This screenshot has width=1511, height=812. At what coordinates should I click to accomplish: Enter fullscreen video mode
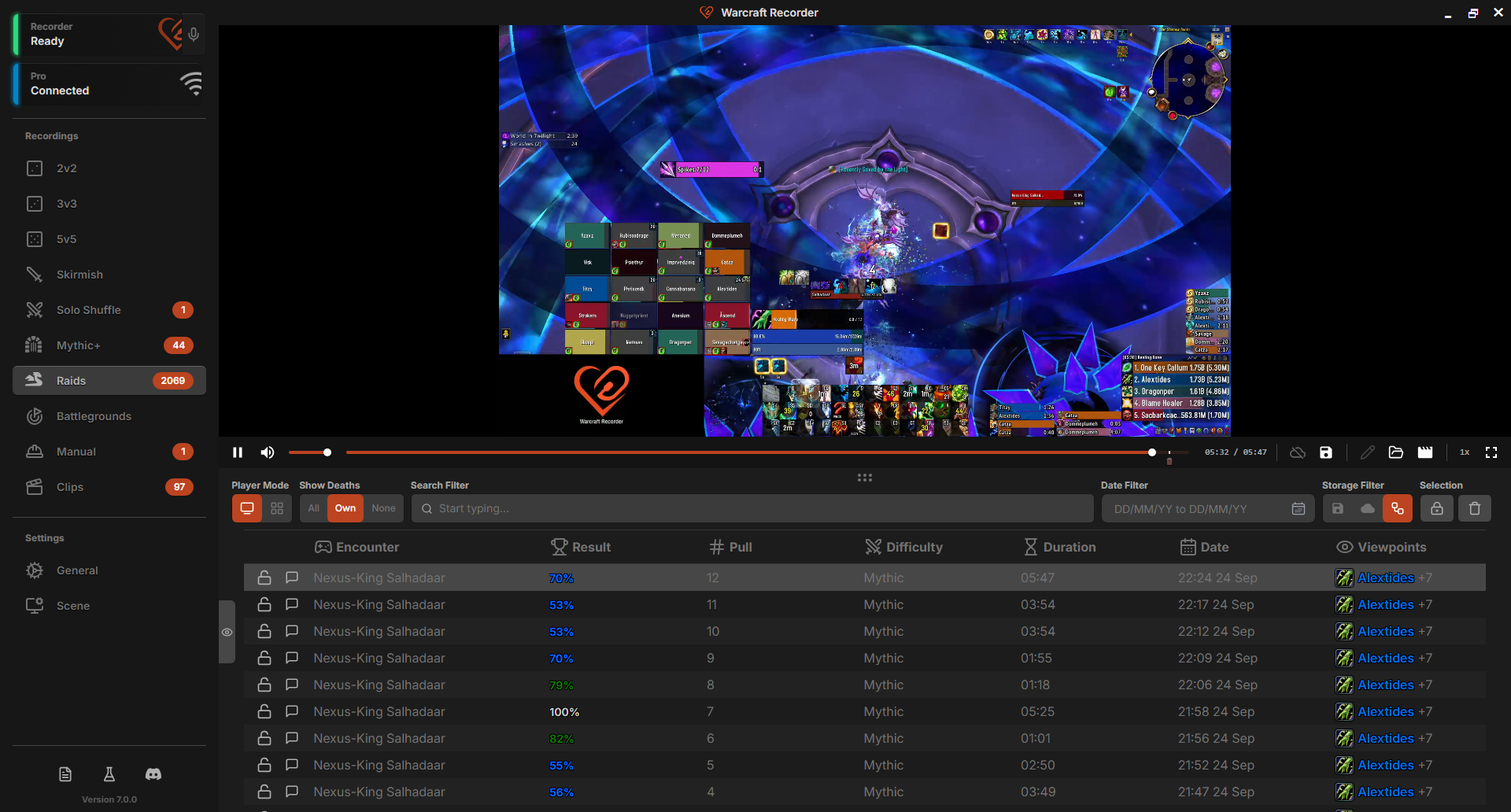coord(1491,452)
